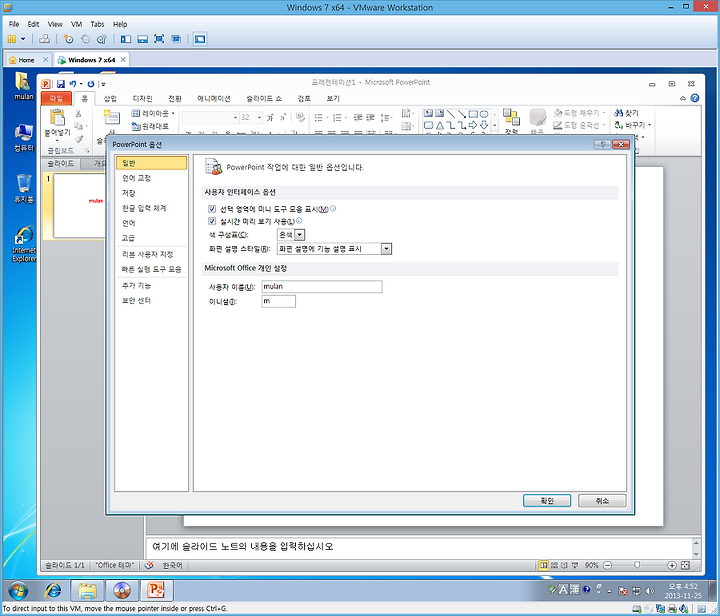Click the oval shape in shapes gallery

coord(484,114)
